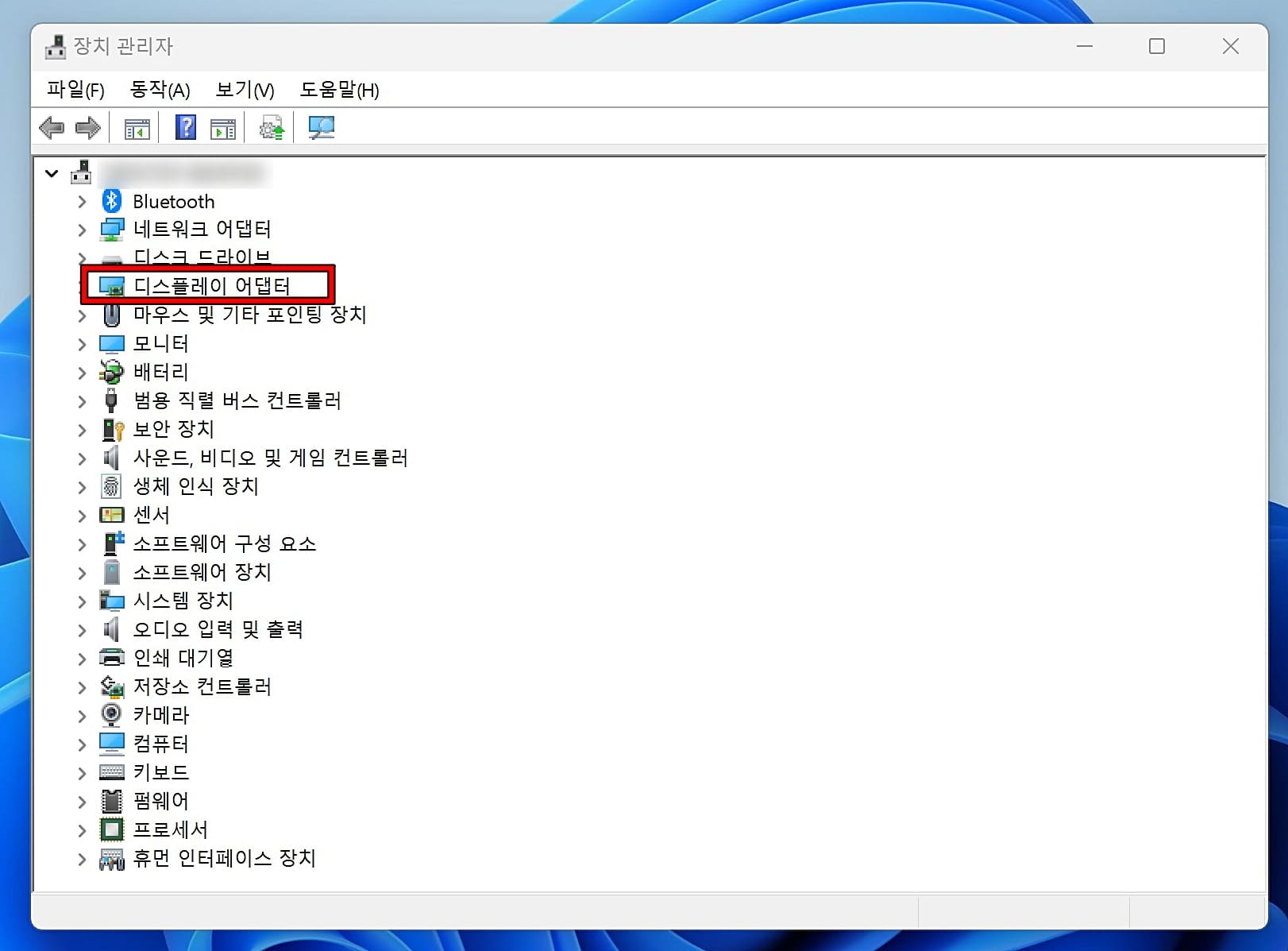1288x951 pixels.
Task: Select the speaker icon for 사운드, 비디오 및 게임 컨트롤러
Action: click(112, 458)
